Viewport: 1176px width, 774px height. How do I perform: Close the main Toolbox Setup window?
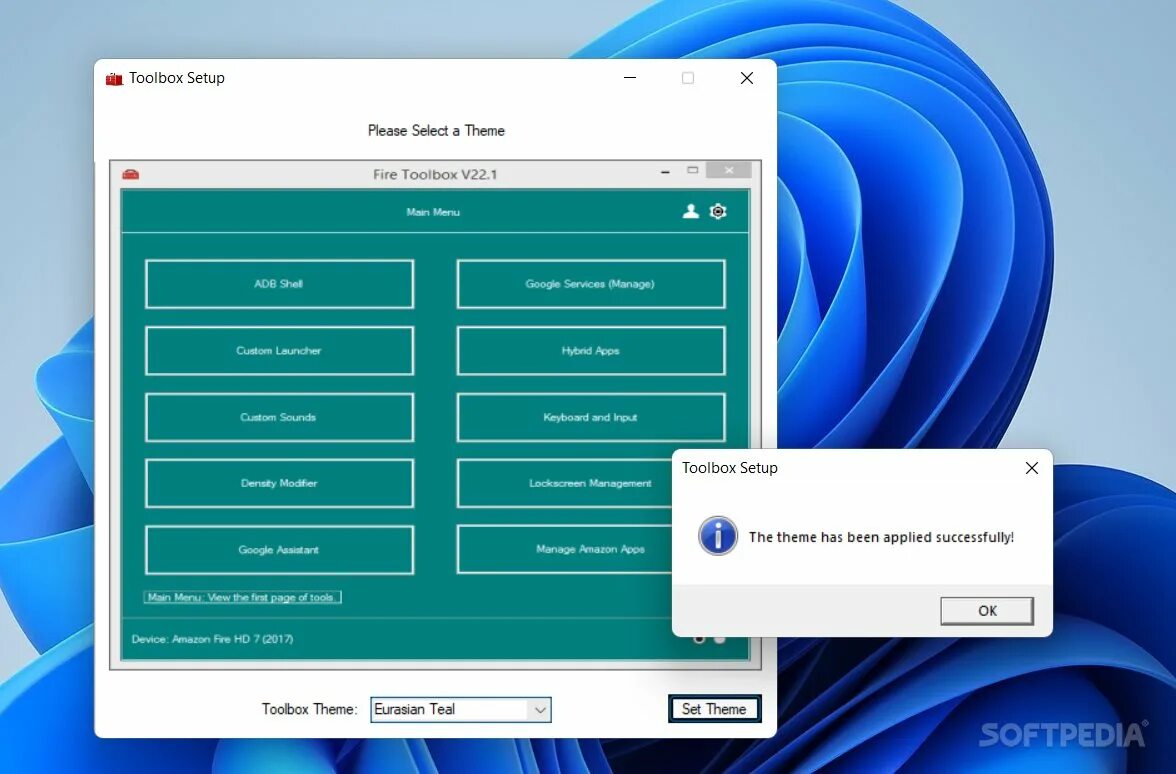click(746, 78)
